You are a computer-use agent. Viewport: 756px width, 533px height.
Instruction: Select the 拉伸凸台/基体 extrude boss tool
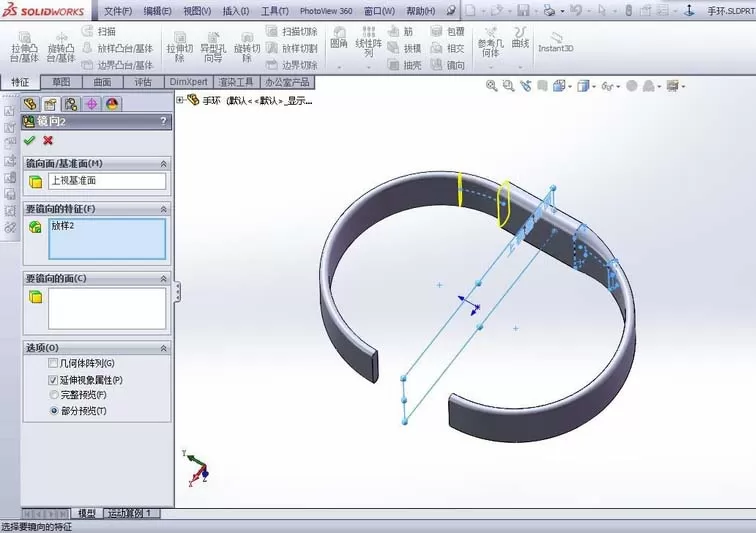[x=24, y=47]
